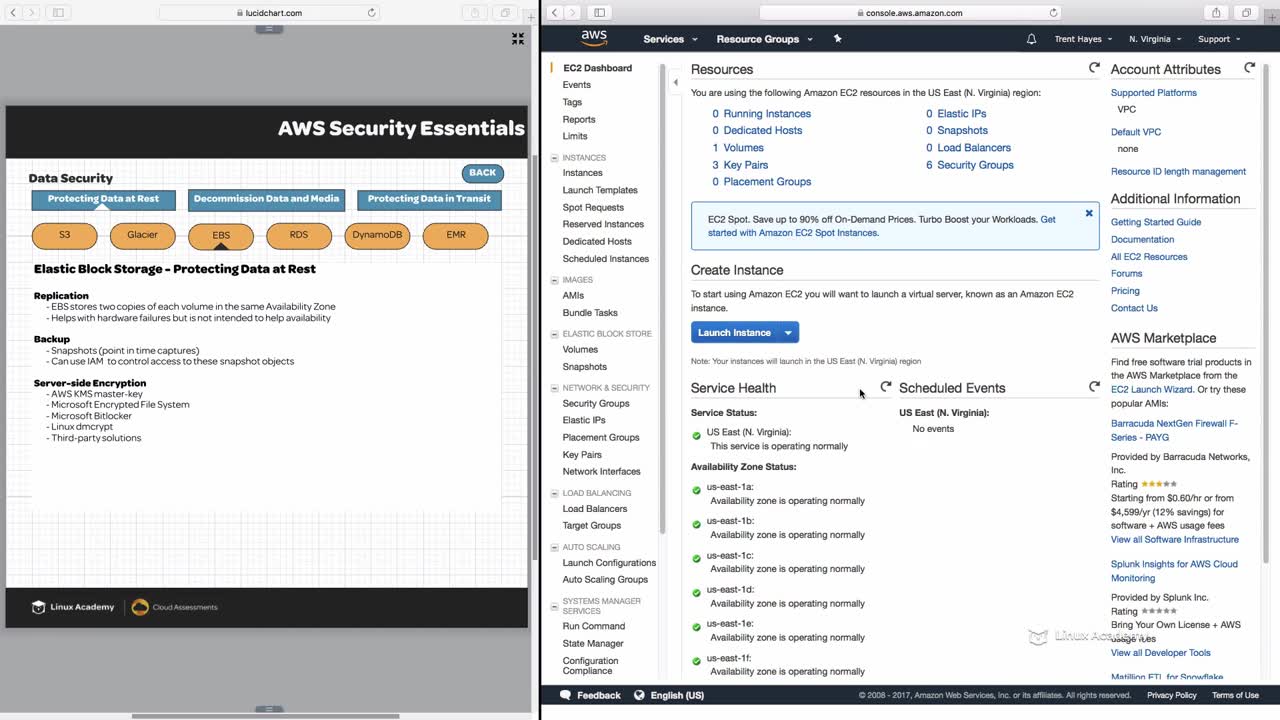Open the Supported Platforms link
Image resolution: width=1280 pixels, height=720 pixels.
tap(1154, 93)
